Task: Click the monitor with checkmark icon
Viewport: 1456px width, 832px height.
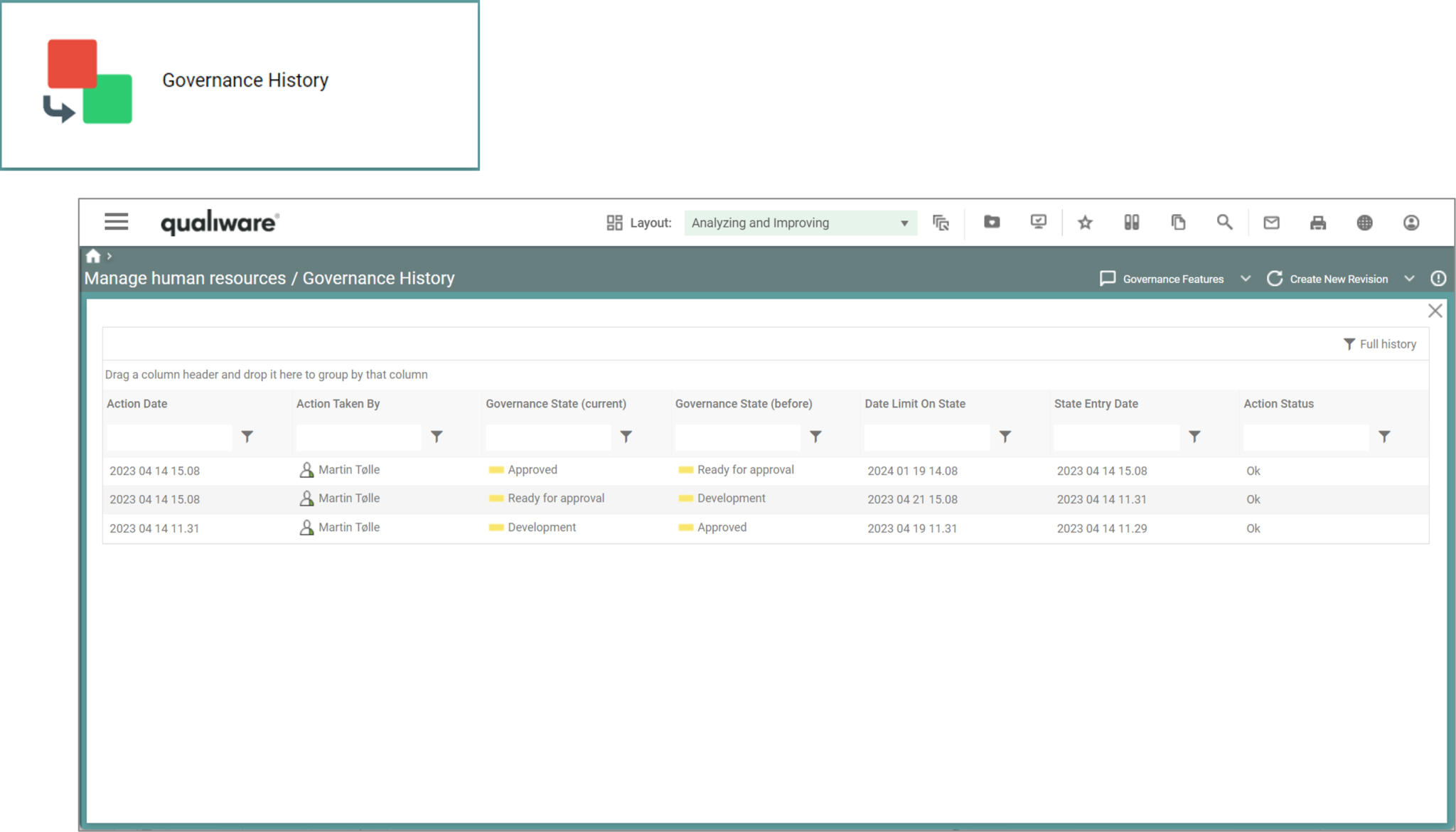Action: click(1037, 223)
